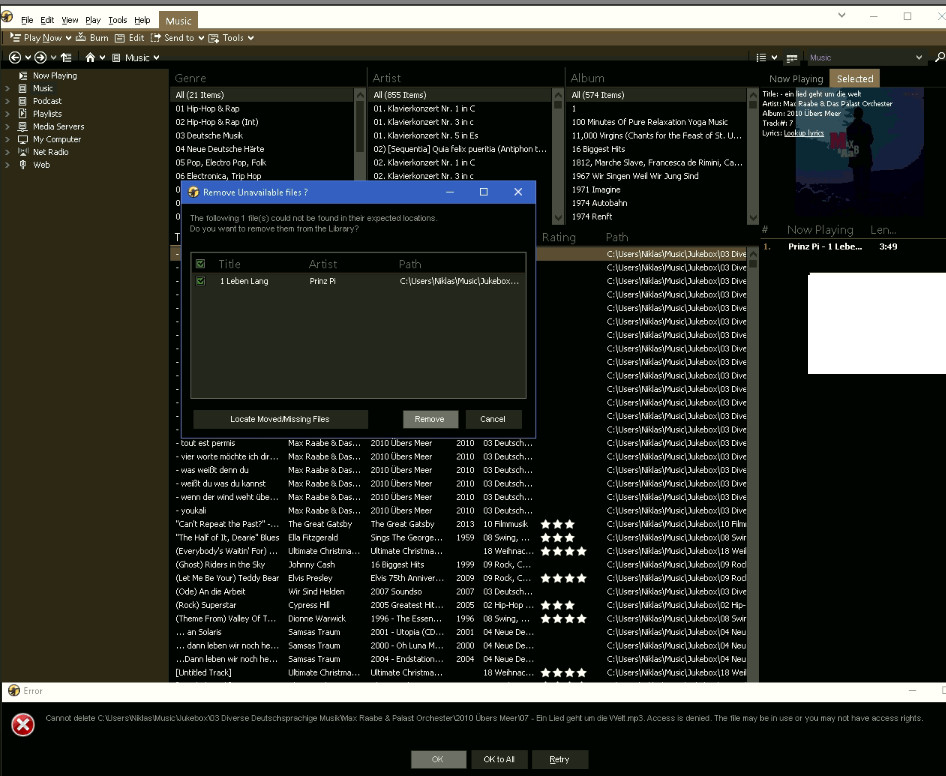Toggle the select-all checkbox beside Title
Image resolution: width=946 pixels, height=776 pixels.
coord(201,264)
